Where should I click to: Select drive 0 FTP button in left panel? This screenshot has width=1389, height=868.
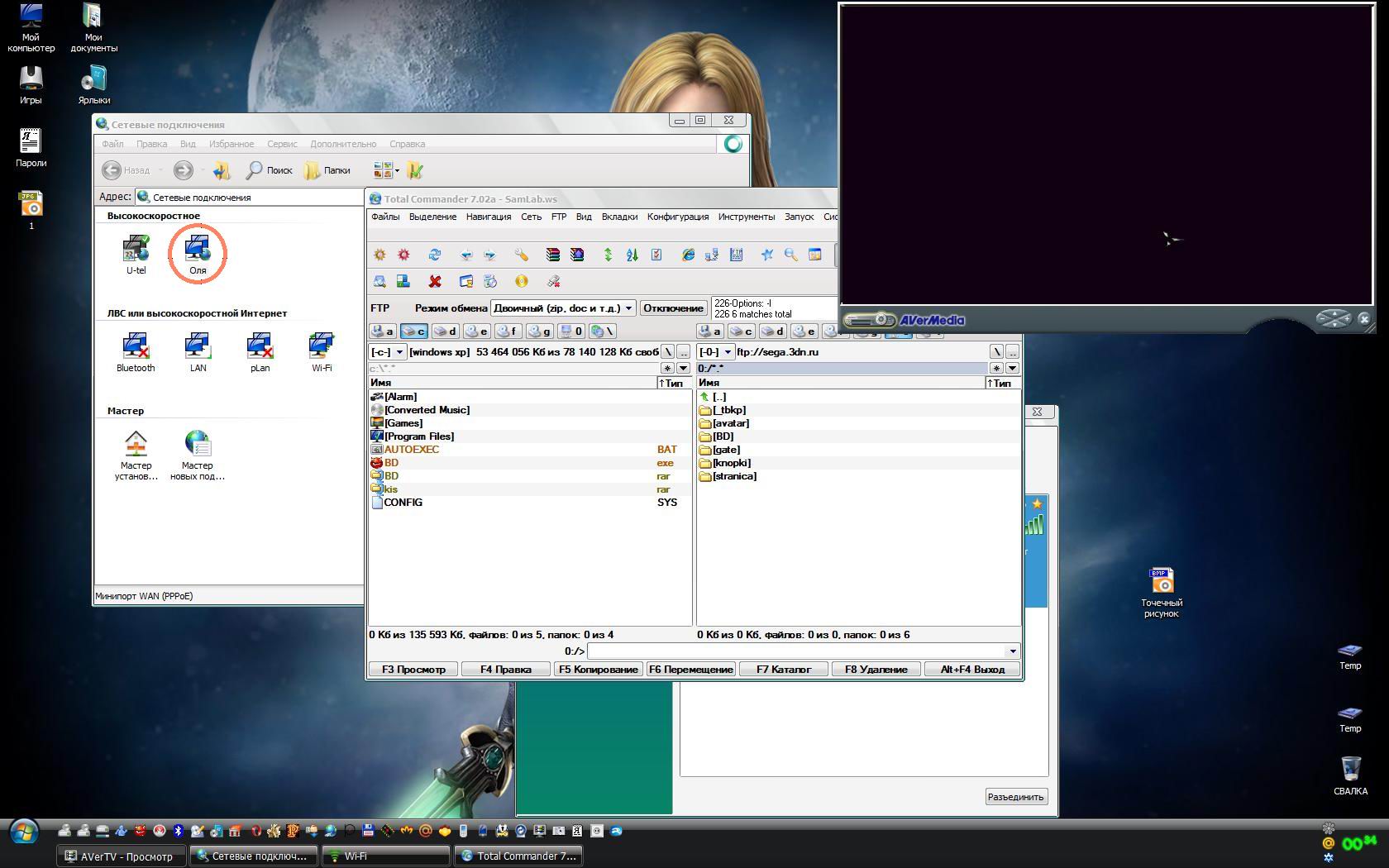click(570, 331)
